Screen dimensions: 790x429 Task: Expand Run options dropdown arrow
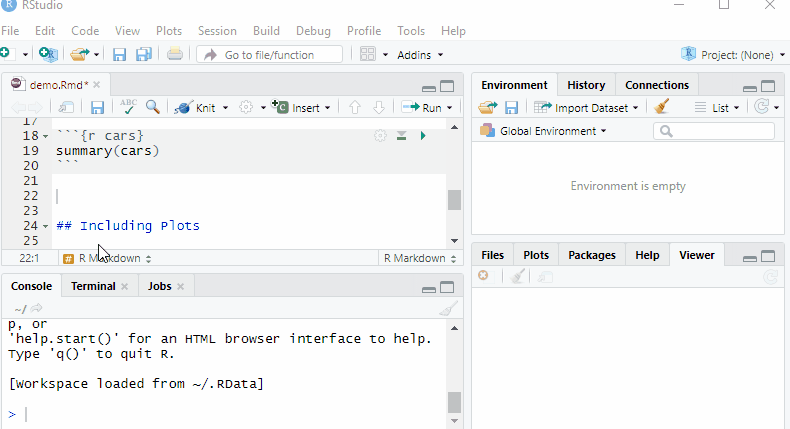click(449, 108)
